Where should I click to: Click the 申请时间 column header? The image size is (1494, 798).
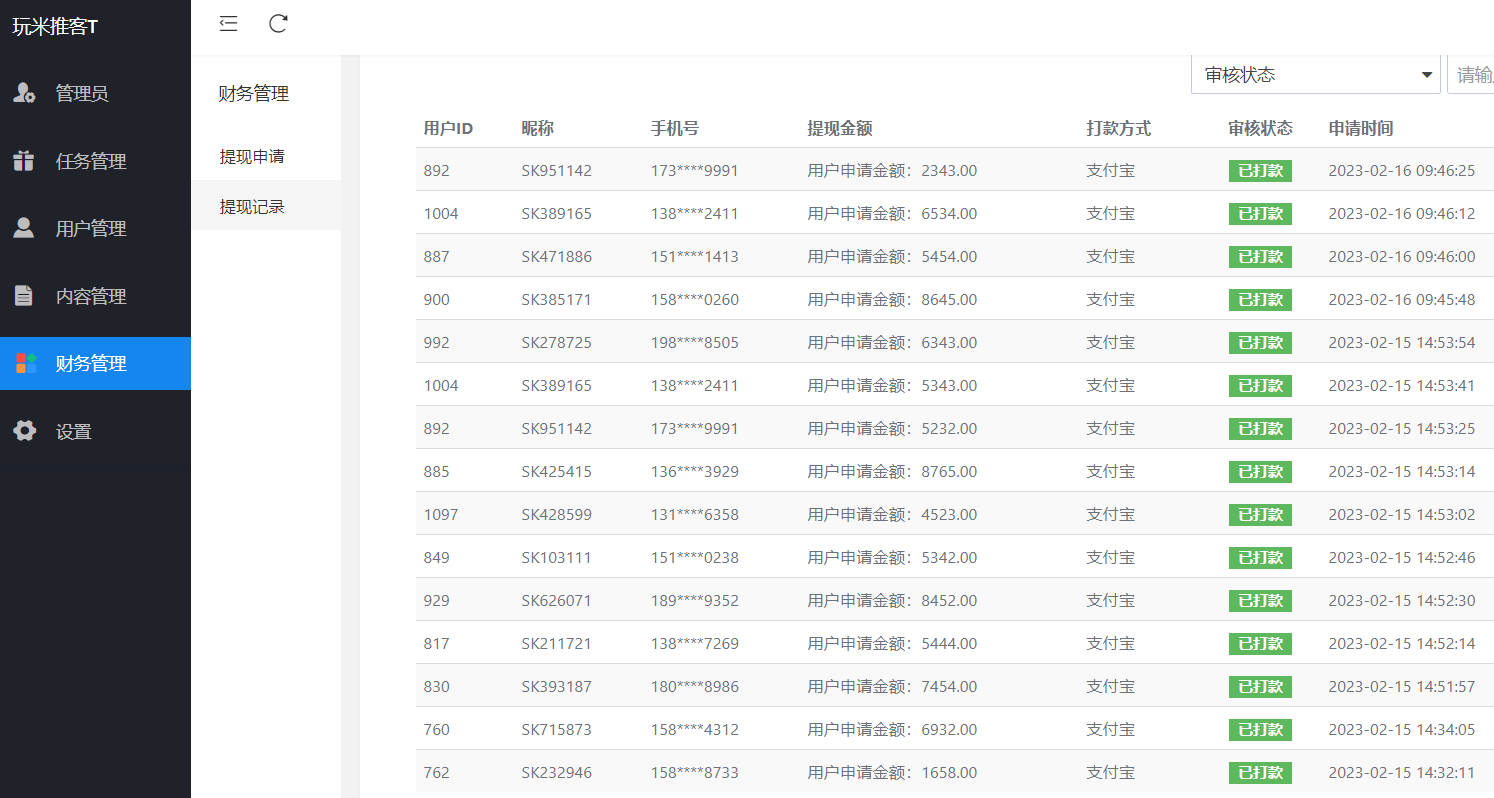tap(1360, 128)
